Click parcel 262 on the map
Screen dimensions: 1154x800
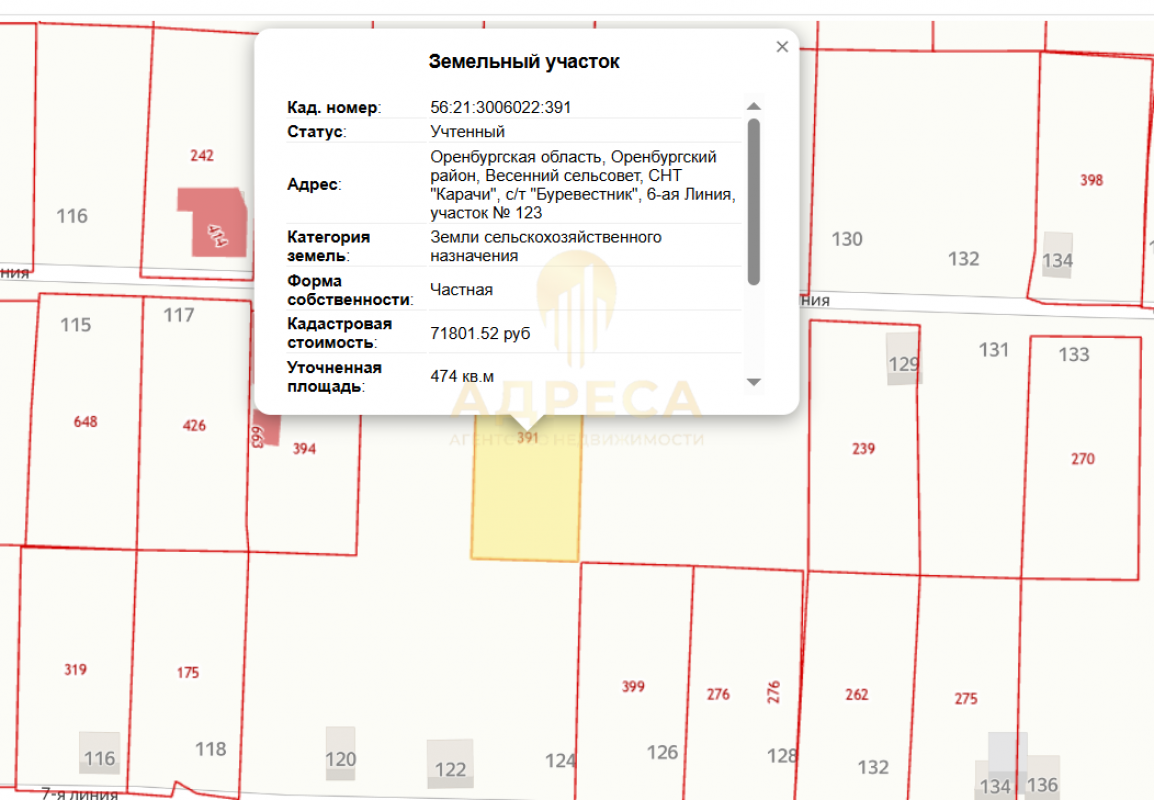[x=857, y=694]
